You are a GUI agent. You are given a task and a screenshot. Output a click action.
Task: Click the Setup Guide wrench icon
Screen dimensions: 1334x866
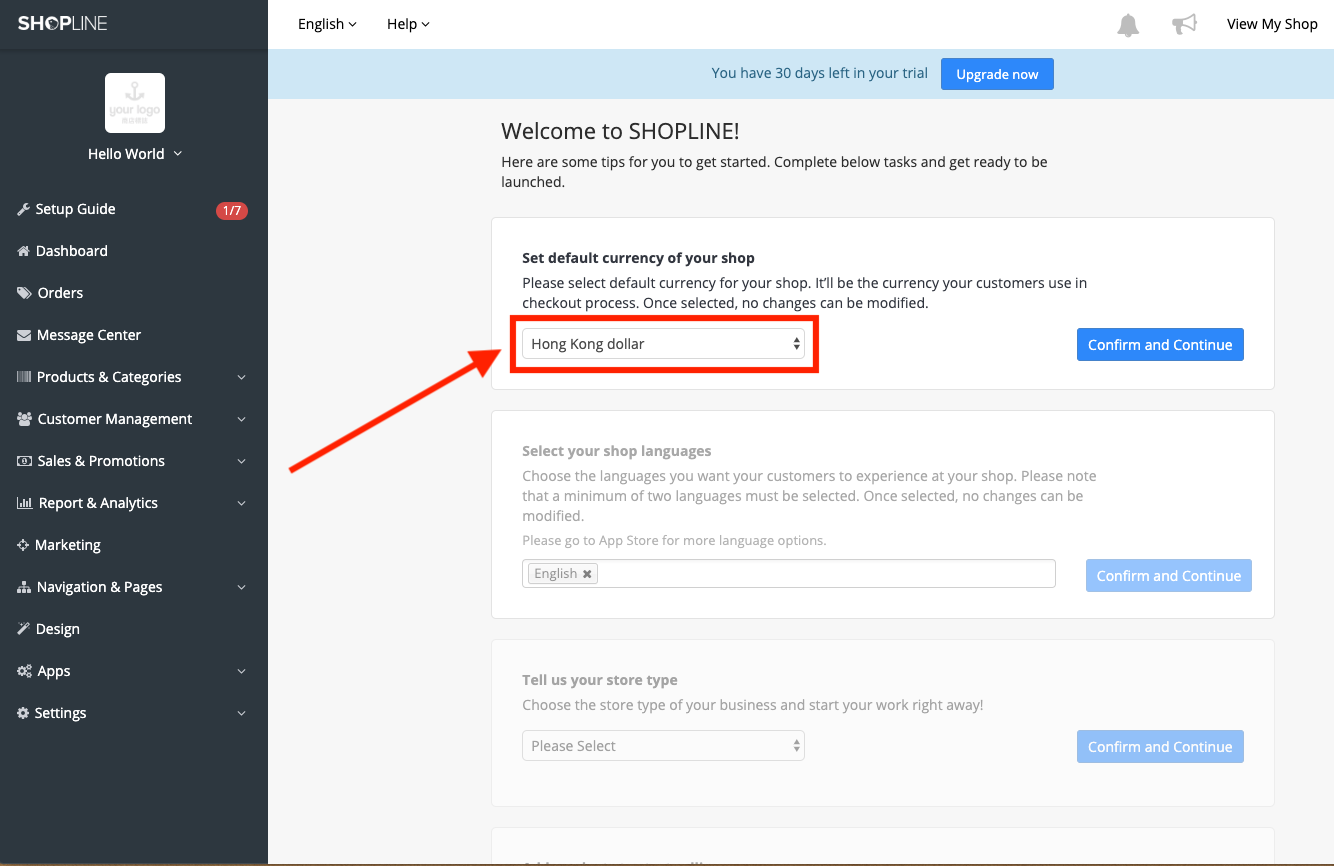(24, 209)
